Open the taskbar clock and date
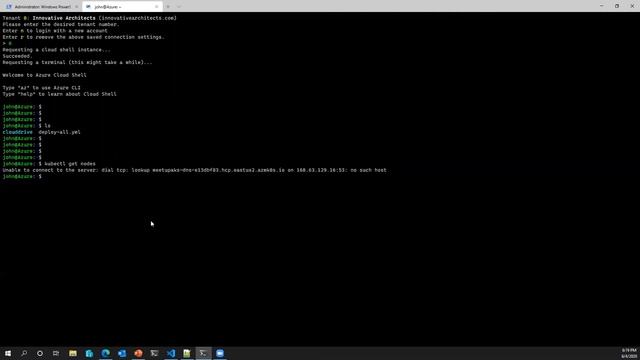The height and width of the screenshot is (360, 640). (629, 353)
